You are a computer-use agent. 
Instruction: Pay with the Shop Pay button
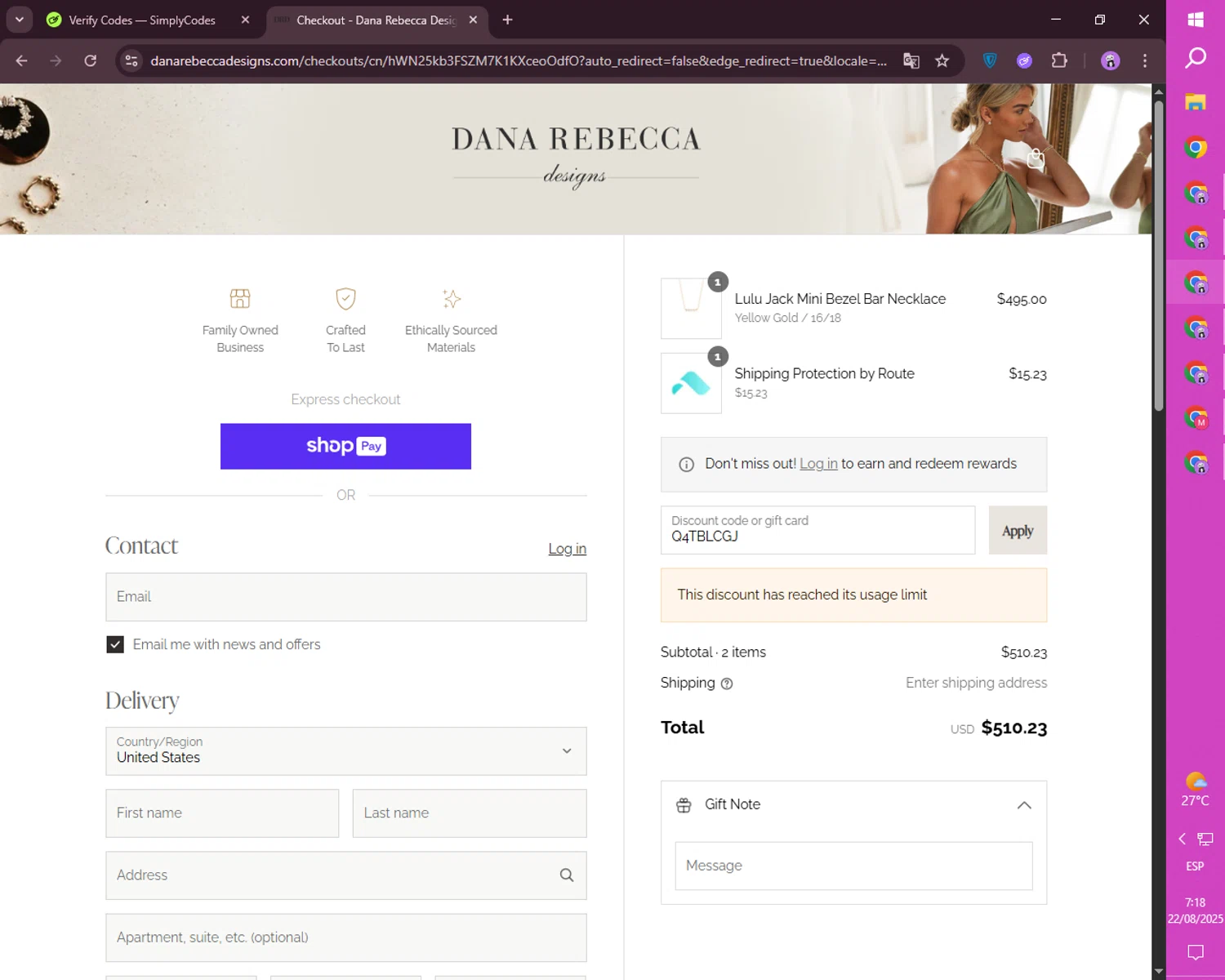pos(345,446)
